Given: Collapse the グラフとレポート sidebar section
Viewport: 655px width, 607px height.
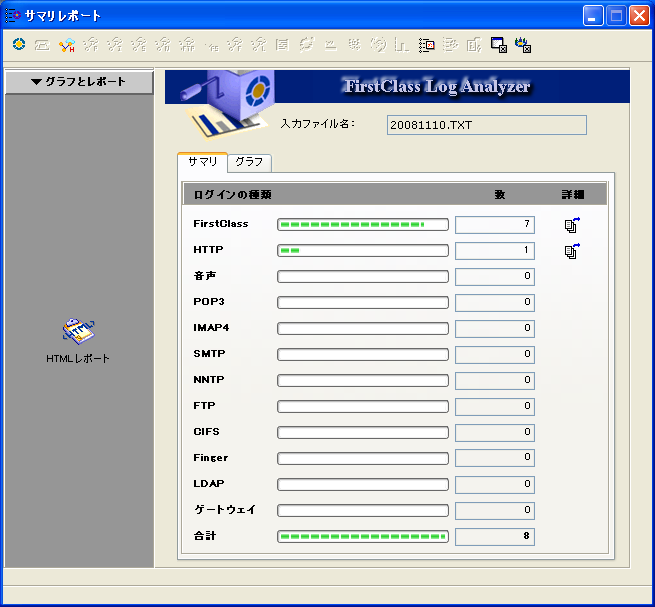Looking at the screenshot, I should click(x=79, y=81).
